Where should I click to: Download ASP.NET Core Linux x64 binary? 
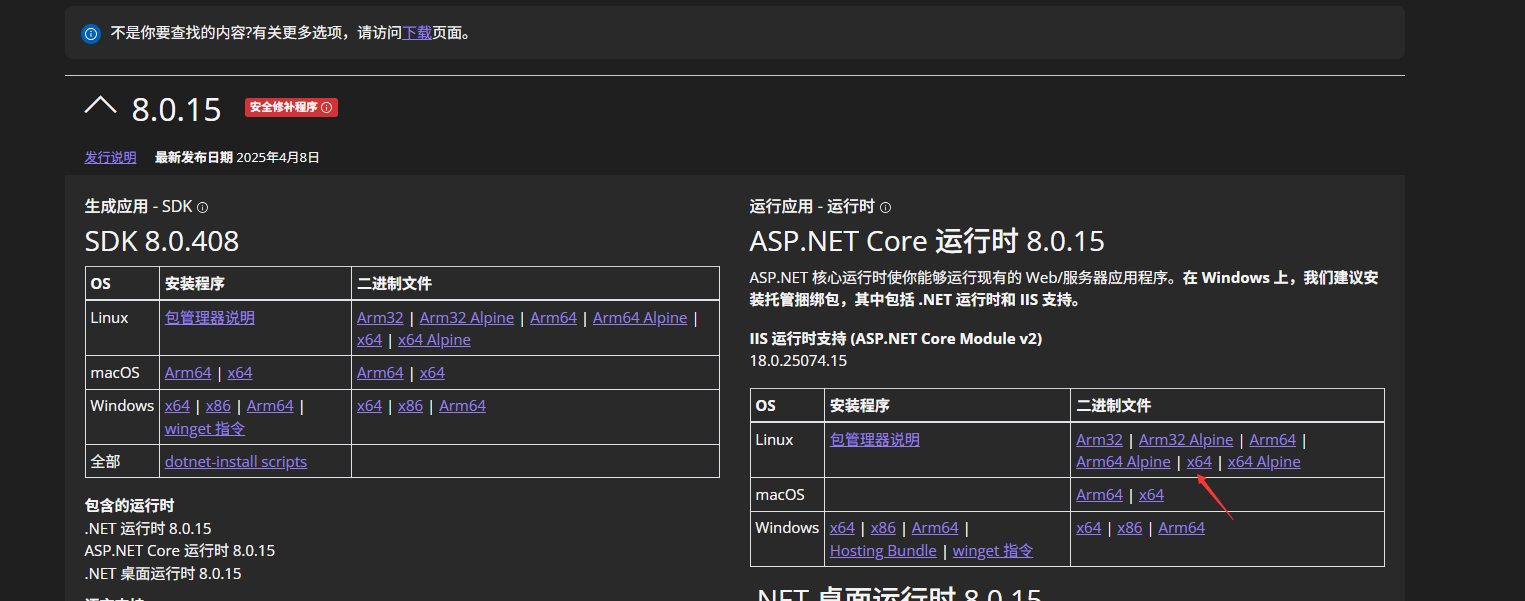point(1199,461)
